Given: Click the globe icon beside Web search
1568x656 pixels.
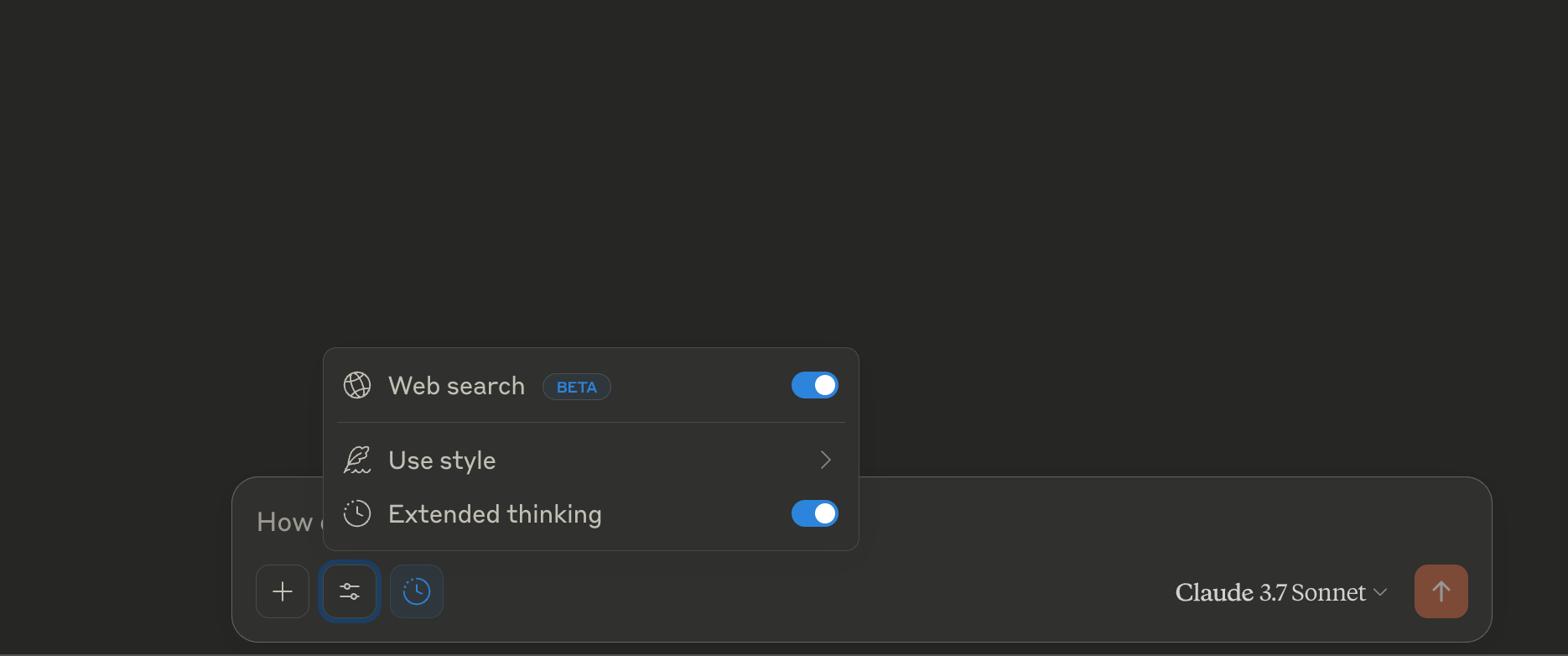Looking at the screenshot, I should pos(357,385).
